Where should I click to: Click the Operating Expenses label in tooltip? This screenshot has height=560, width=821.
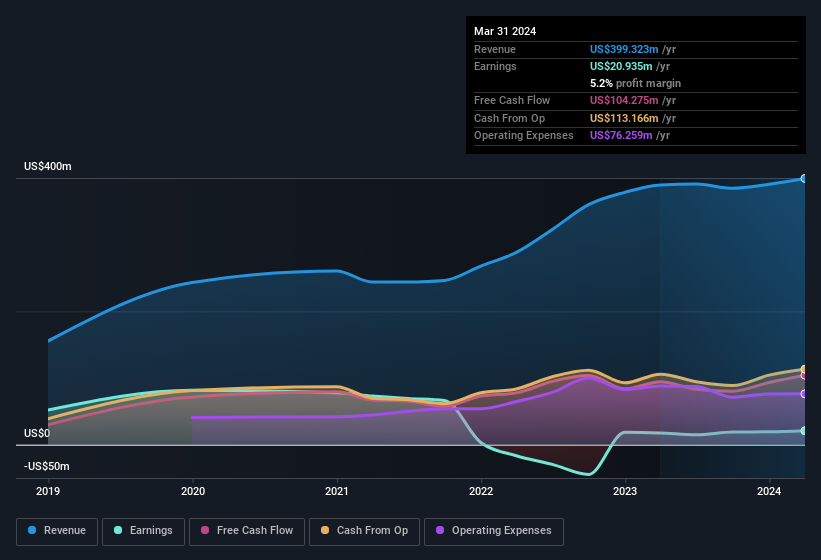tap(524, 136)
